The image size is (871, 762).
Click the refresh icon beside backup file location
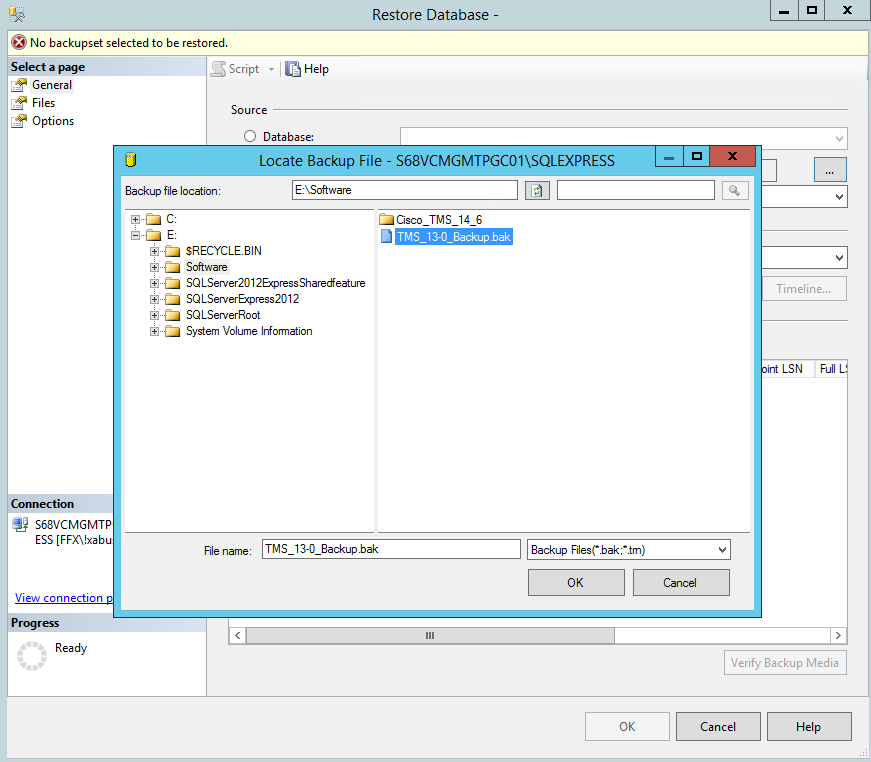coord(537,190)
